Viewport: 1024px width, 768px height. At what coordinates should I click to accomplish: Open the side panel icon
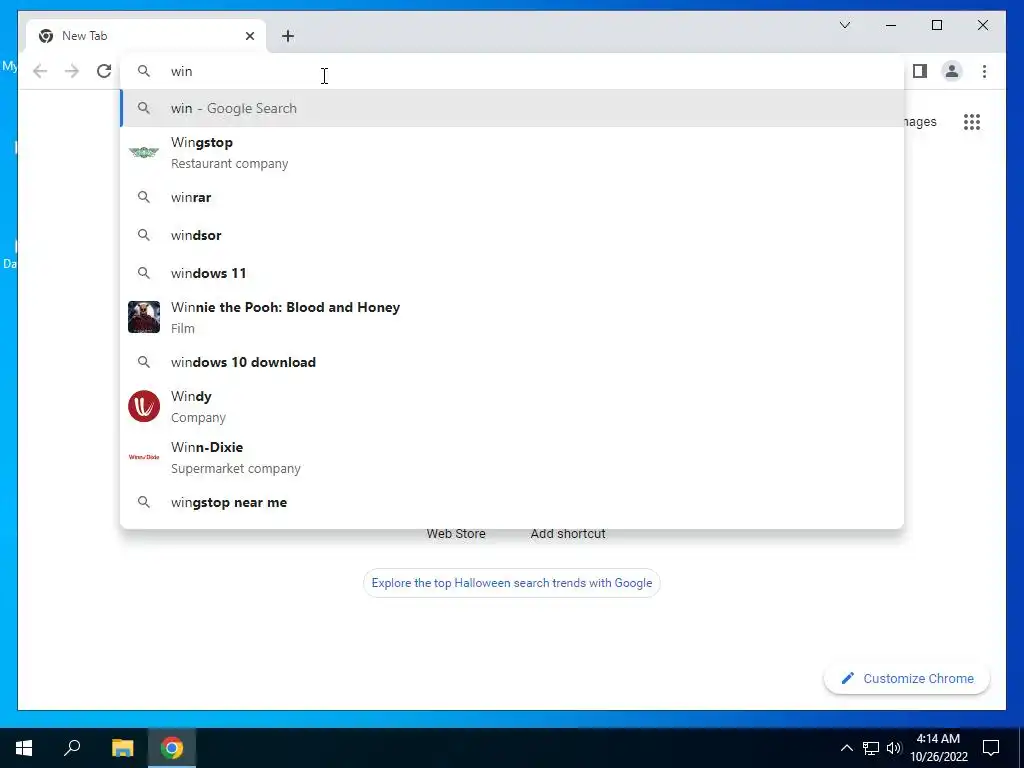920,71
